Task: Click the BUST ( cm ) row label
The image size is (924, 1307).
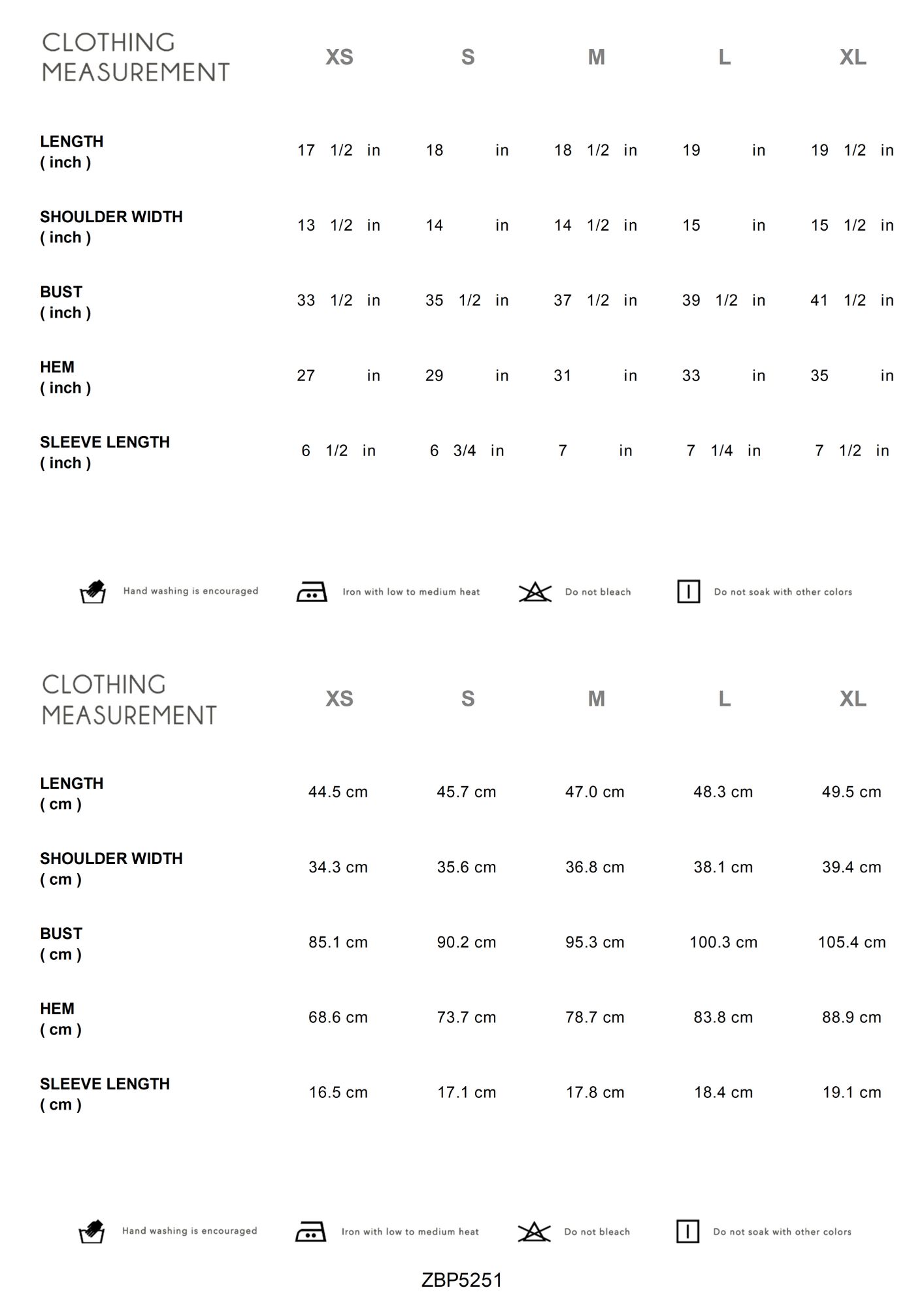Action: [61, 943]
